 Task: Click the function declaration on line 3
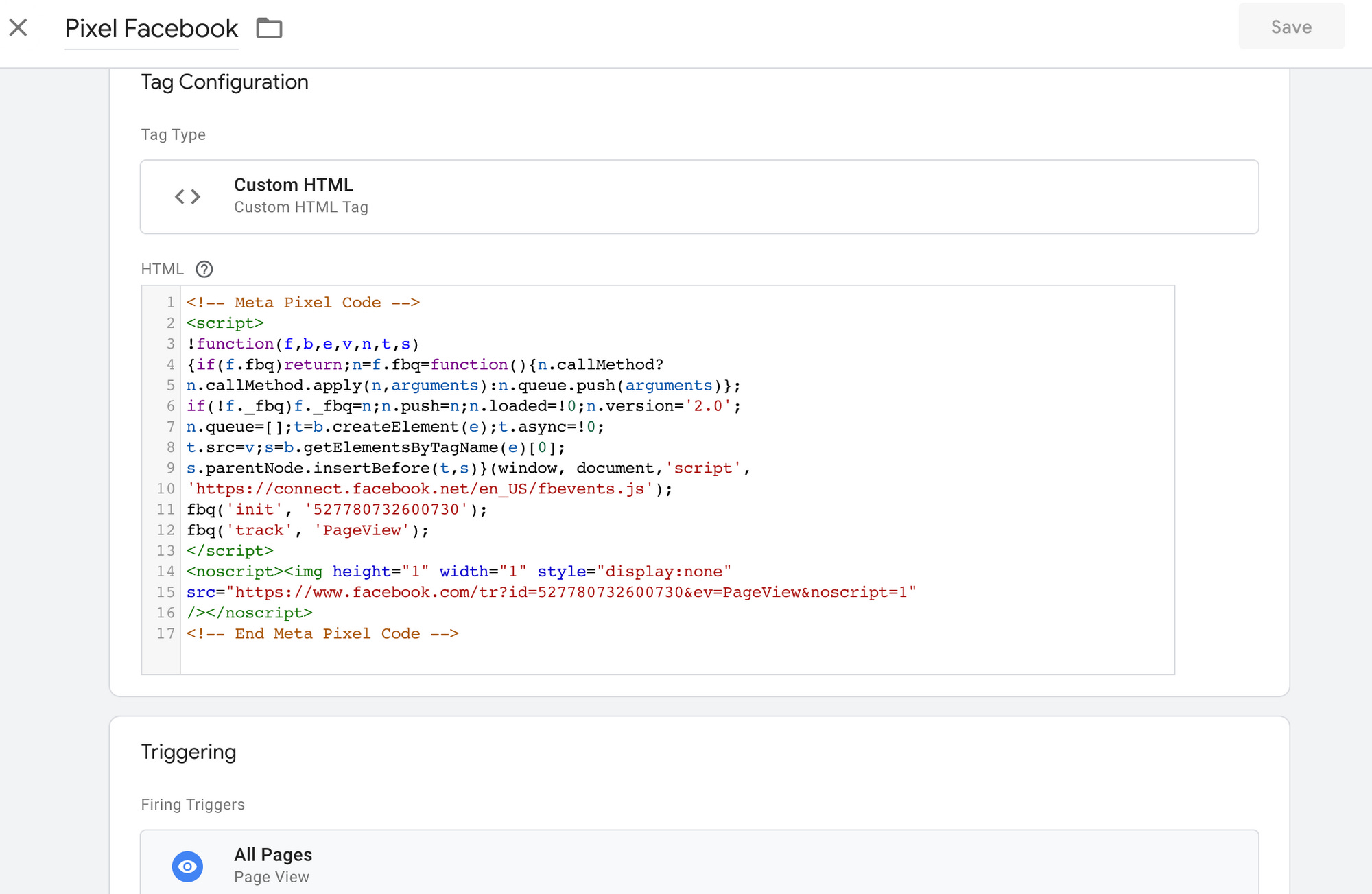tap(303, 344)
